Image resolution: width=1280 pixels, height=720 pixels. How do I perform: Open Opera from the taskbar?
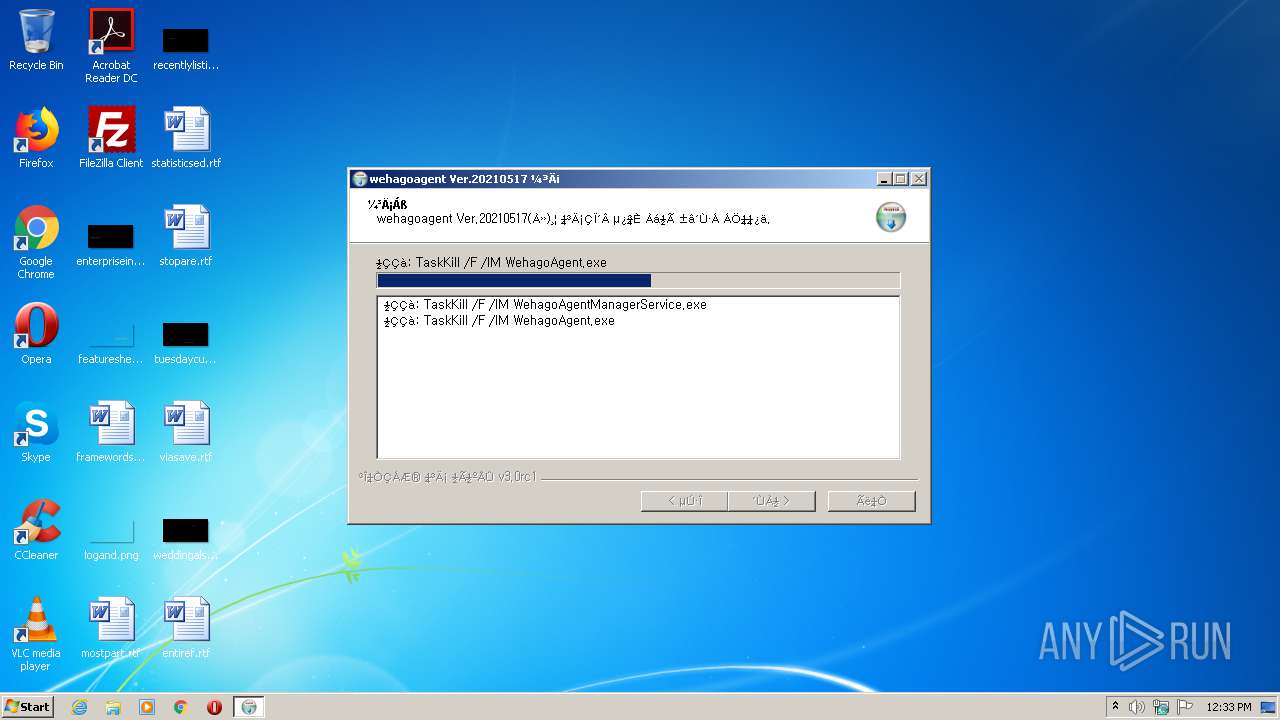tap(214, 707)
